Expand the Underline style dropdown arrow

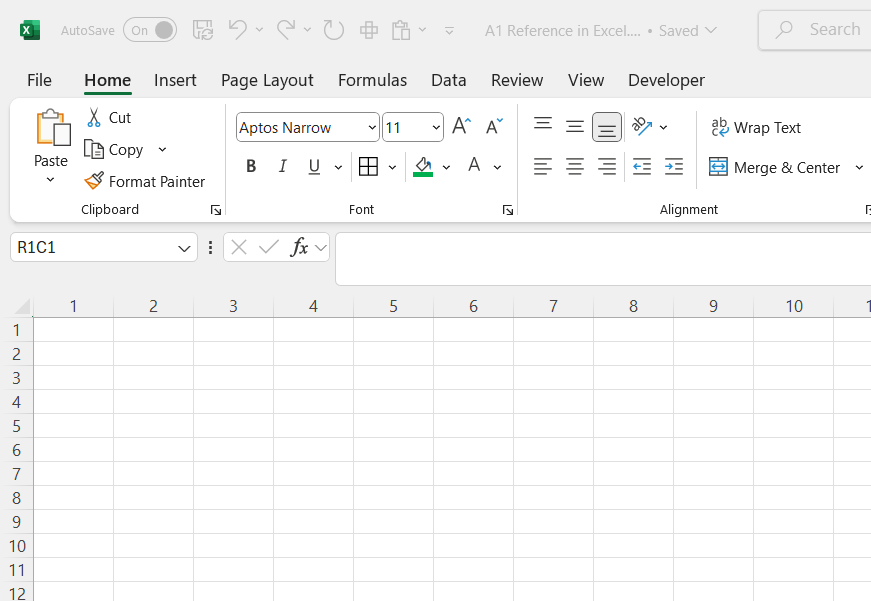(x=338, y=167)
